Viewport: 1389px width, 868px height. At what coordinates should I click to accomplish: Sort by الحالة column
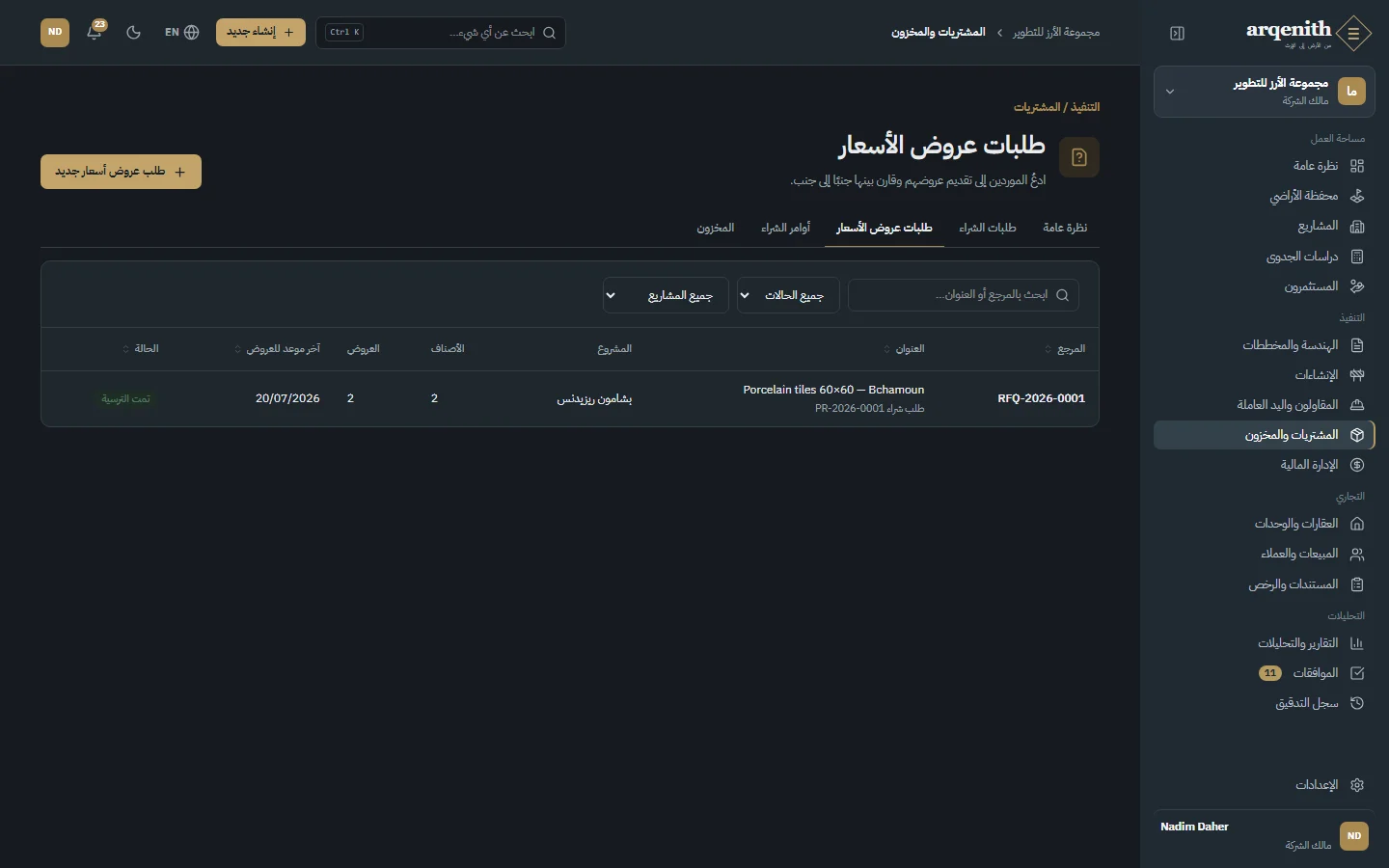point(141,349)
